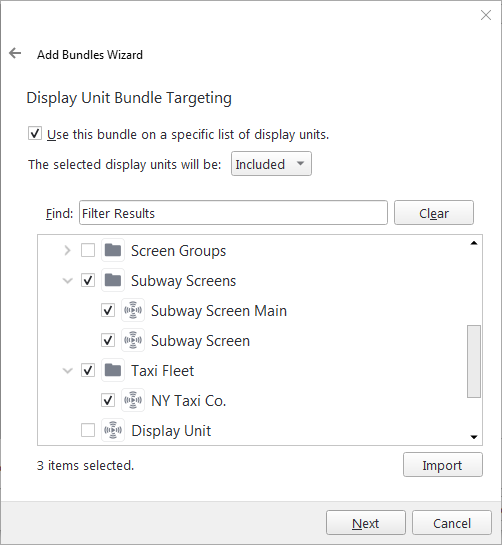Click the Clear button next to Find
The height and width of the screenshot is (545, 502).
(x=434, y=213)
